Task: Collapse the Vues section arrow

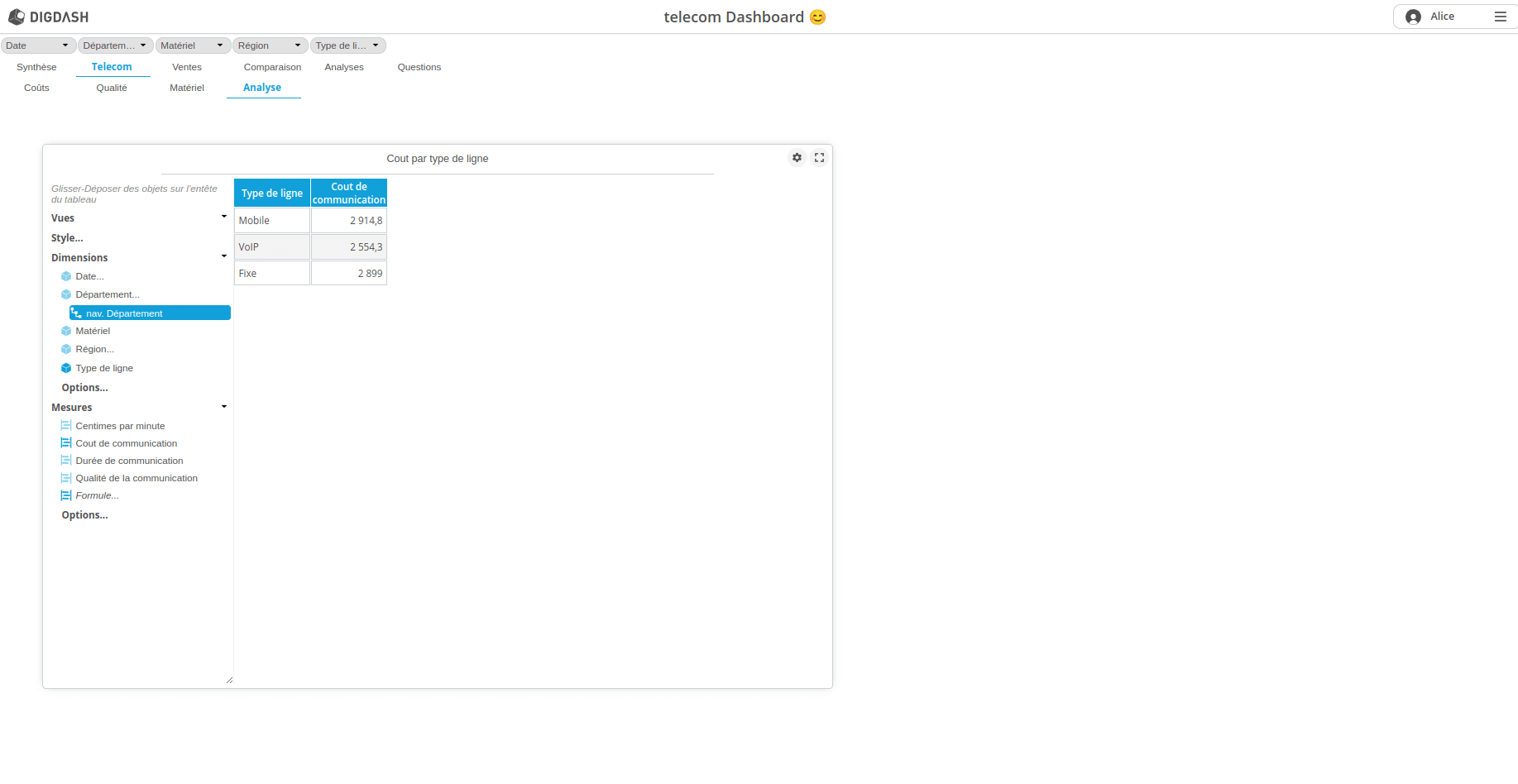Action: click(224, 217)
